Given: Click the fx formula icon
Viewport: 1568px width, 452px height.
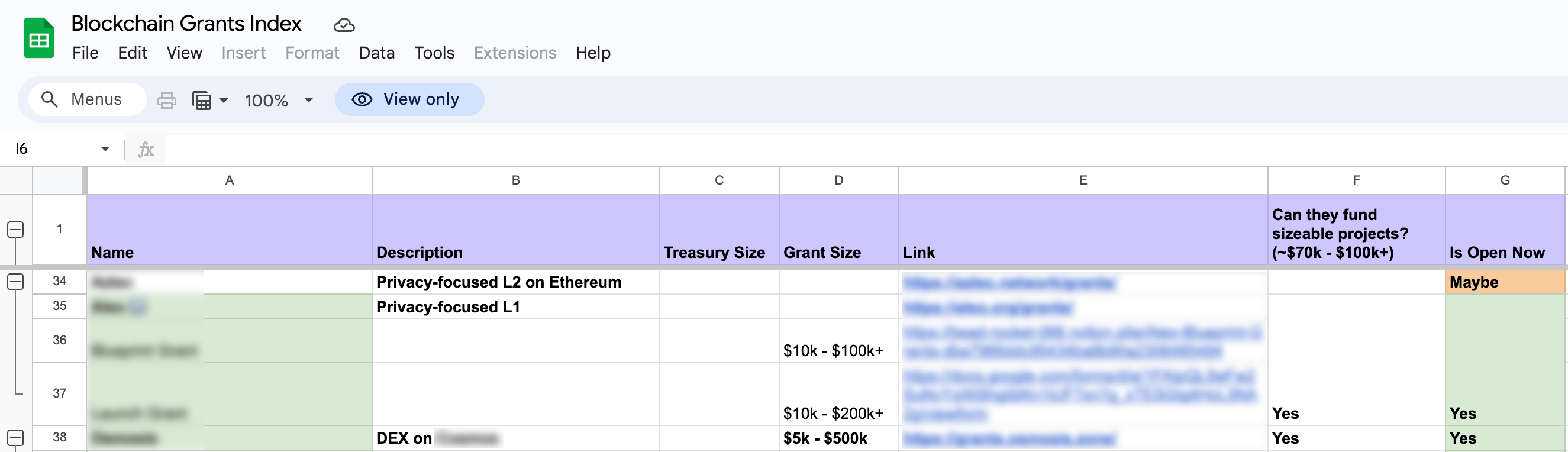Looking at the screenshot, I should point(146,149).
